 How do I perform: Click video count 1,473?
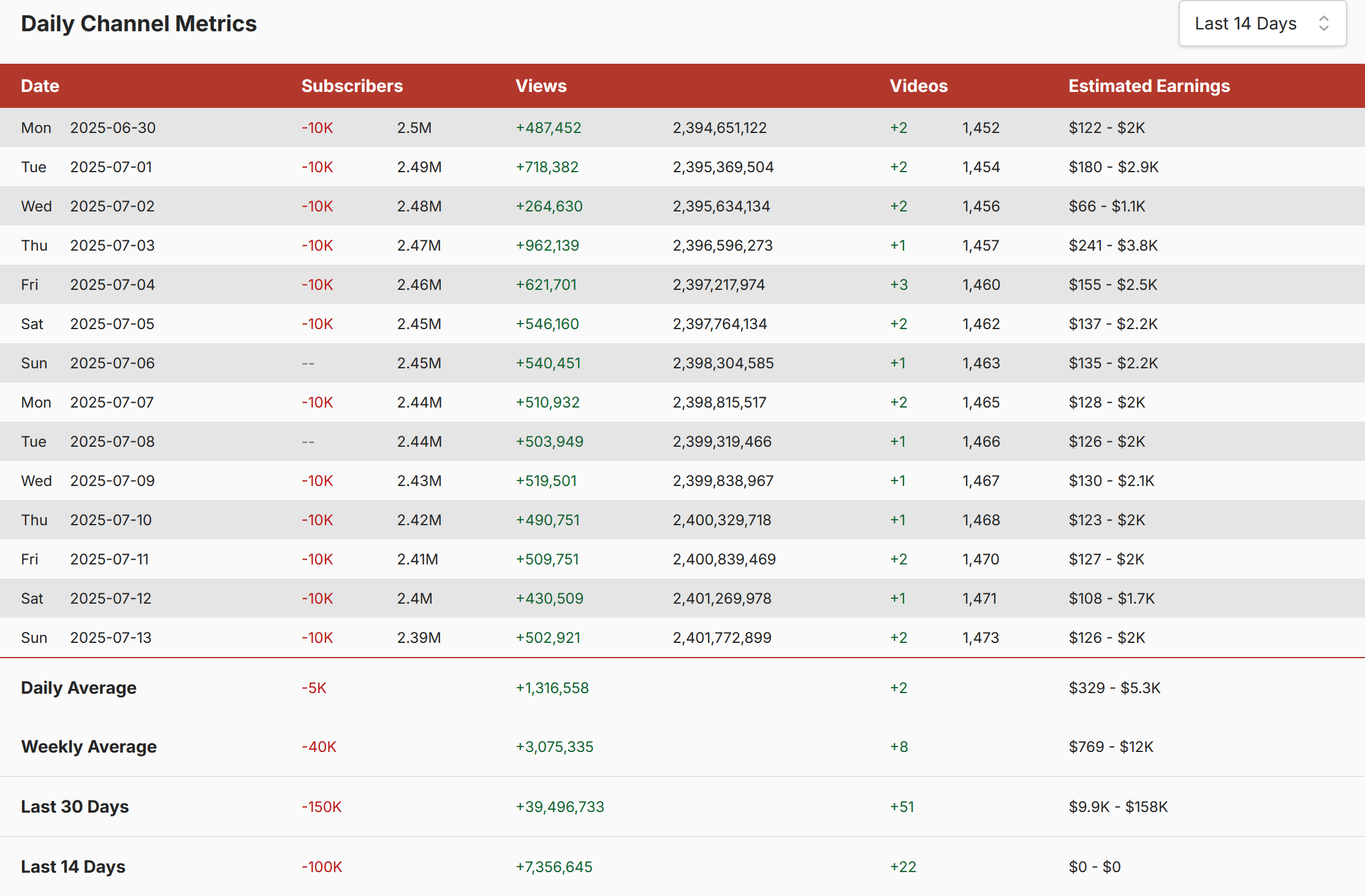click(x=981, y=637)
